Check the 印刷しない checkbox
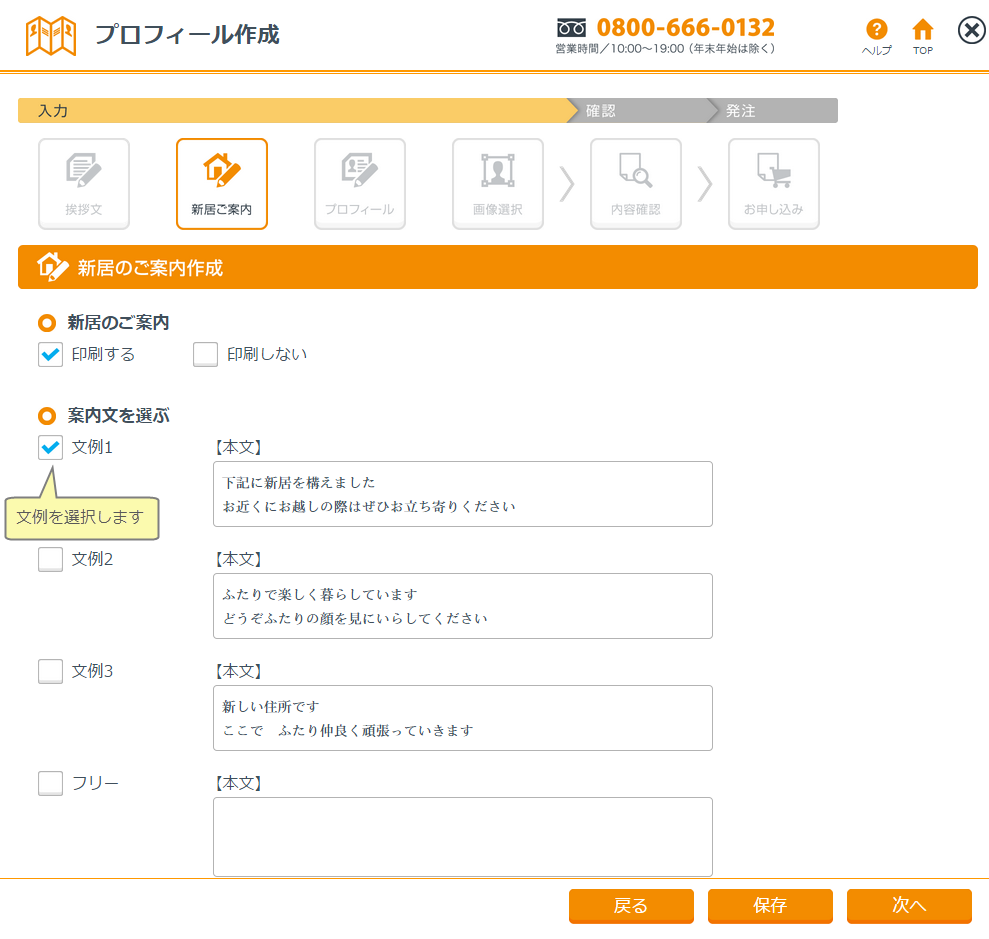This screenshot has height=939, width=989. click(205, 355)
